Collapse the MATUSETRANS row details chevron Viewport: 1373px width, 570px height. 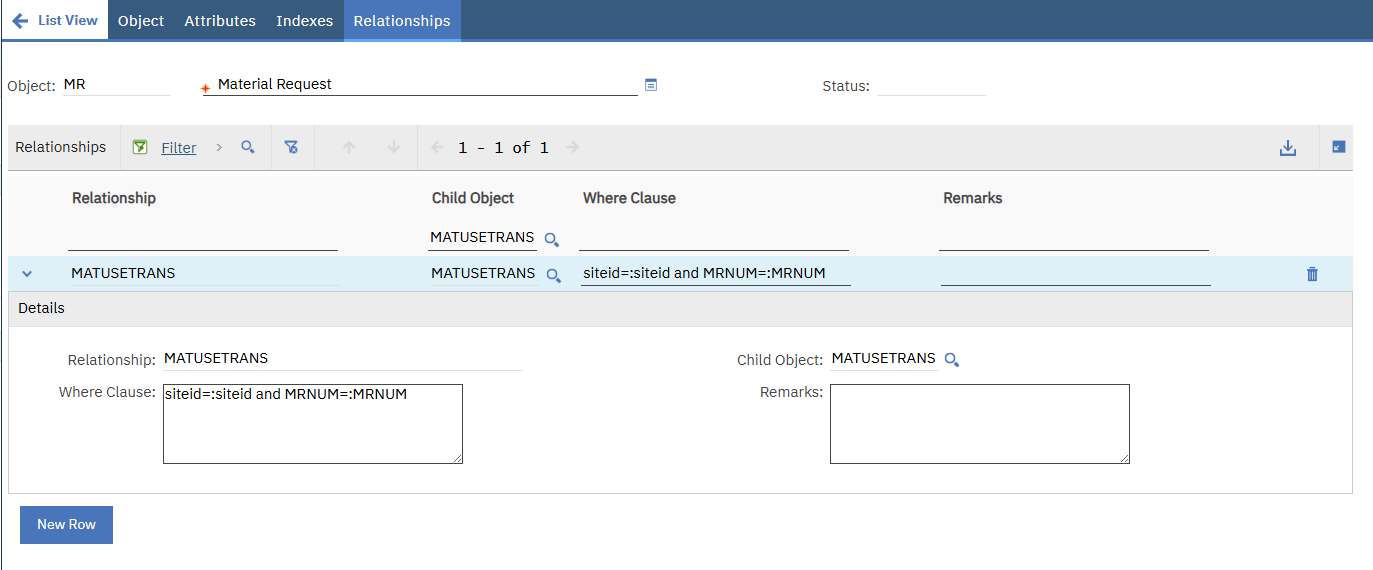(x=27, y=274)
